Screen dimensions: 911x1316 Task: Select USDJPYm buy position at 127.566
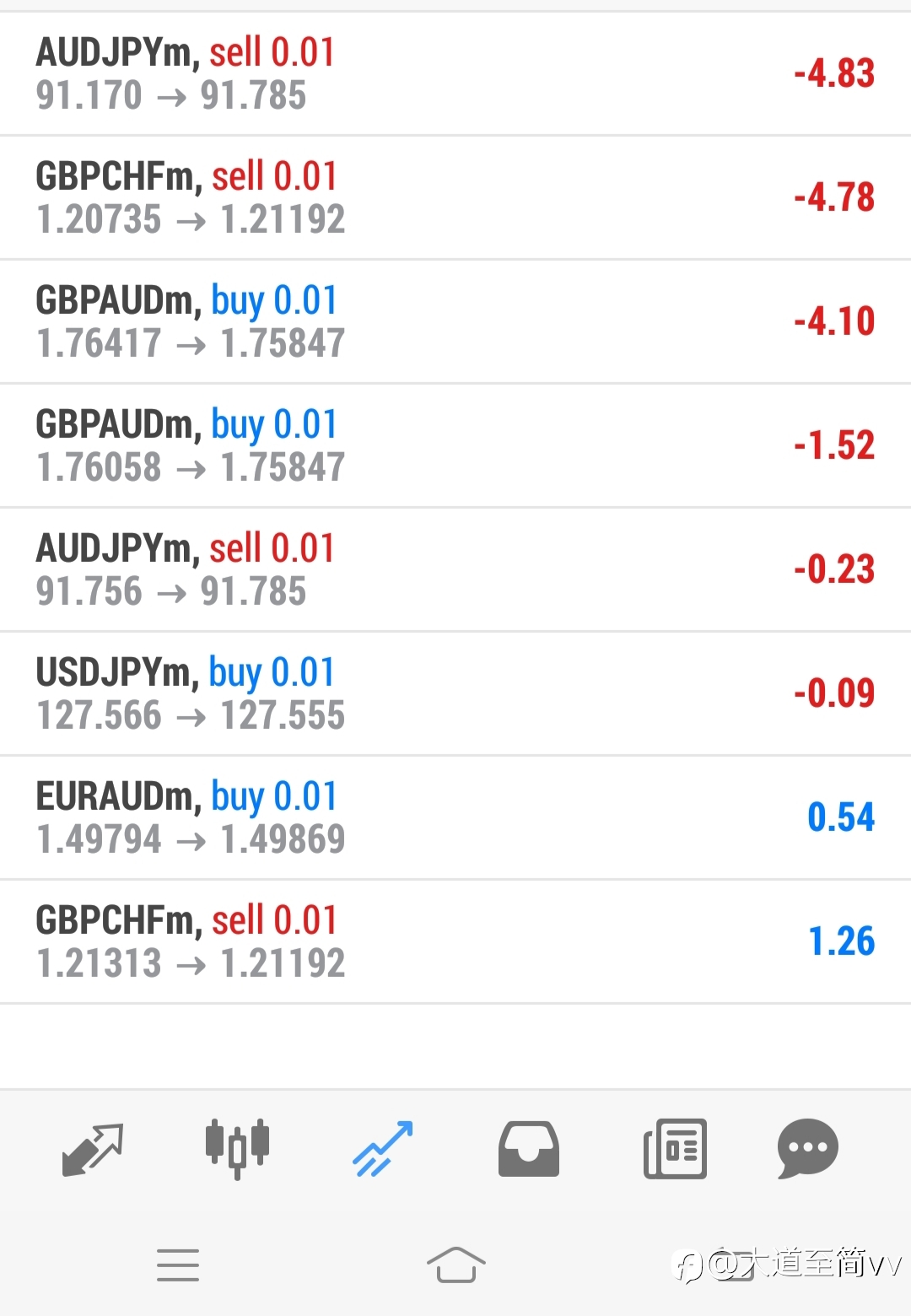pos(455,693)
